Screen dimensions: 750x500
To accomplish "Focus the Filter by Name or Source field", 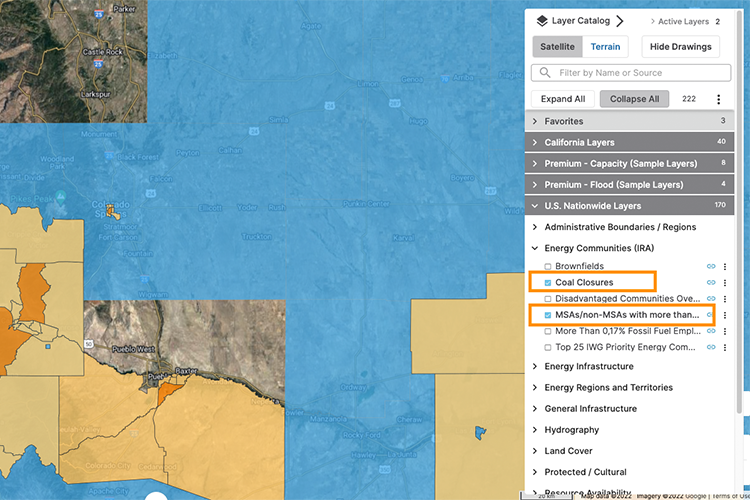I will click(631, 73).
